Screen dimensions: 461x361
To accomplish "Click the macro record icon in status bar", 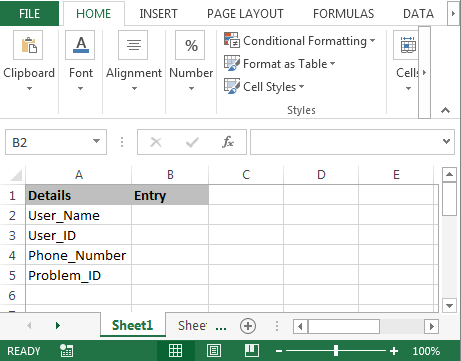I will click(x=66, y=351).
